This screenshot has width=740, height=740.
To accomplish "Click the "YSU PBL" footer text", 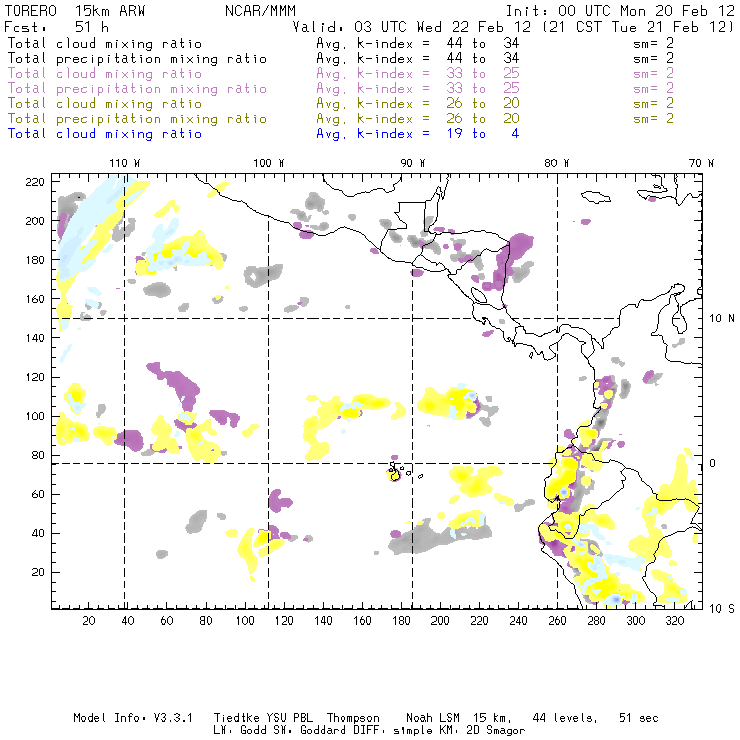I will coord(289,718).
